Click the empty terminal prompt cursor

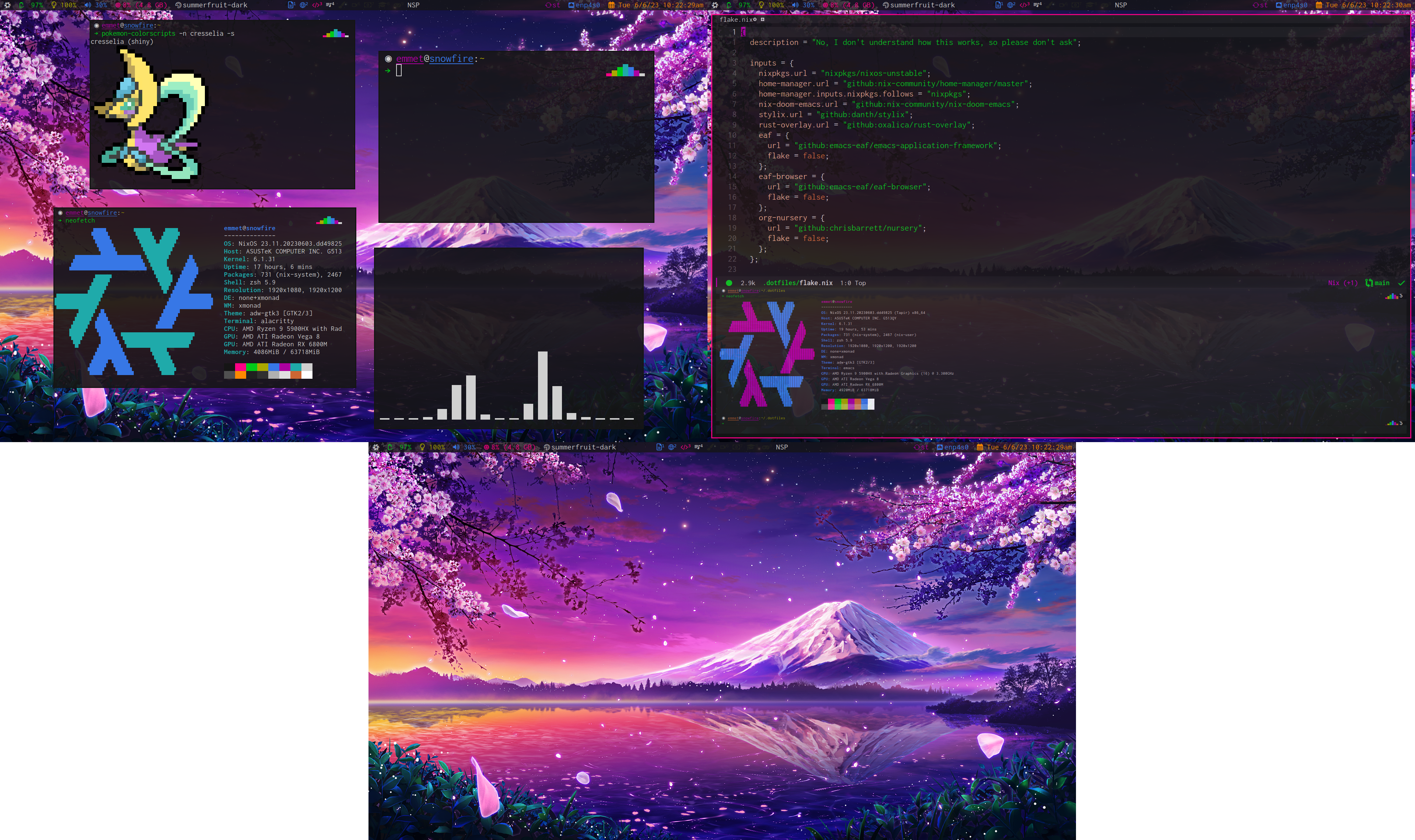(399, 70)
